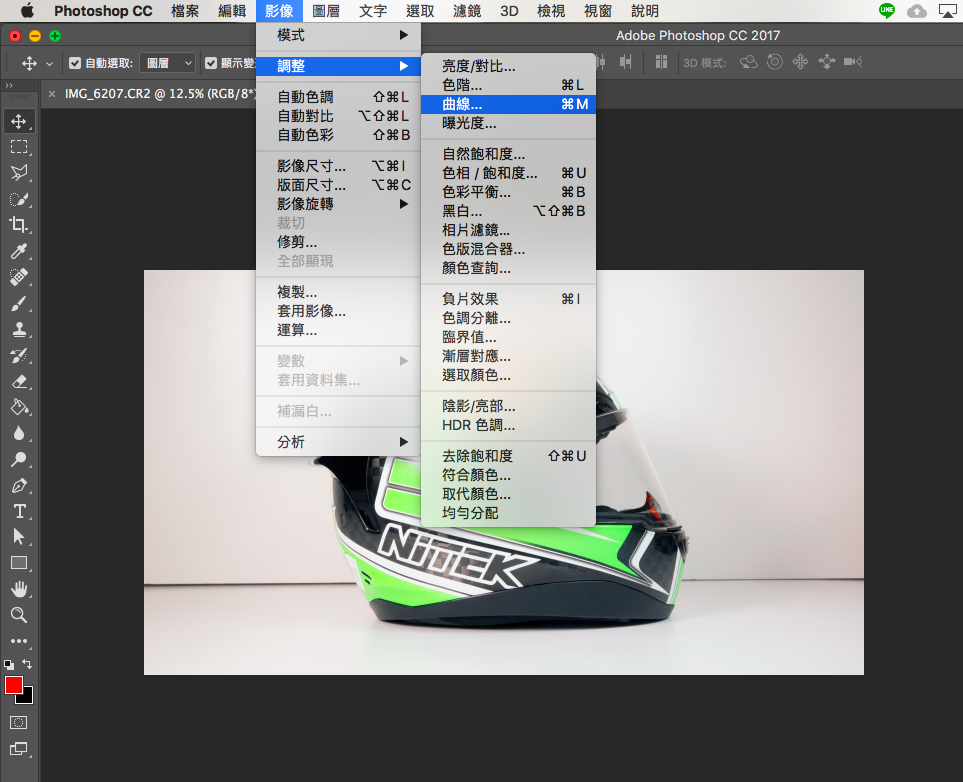963x782 pixels.
Task: Select 版面尺寸... menu item
Action: tap(338, 184)
